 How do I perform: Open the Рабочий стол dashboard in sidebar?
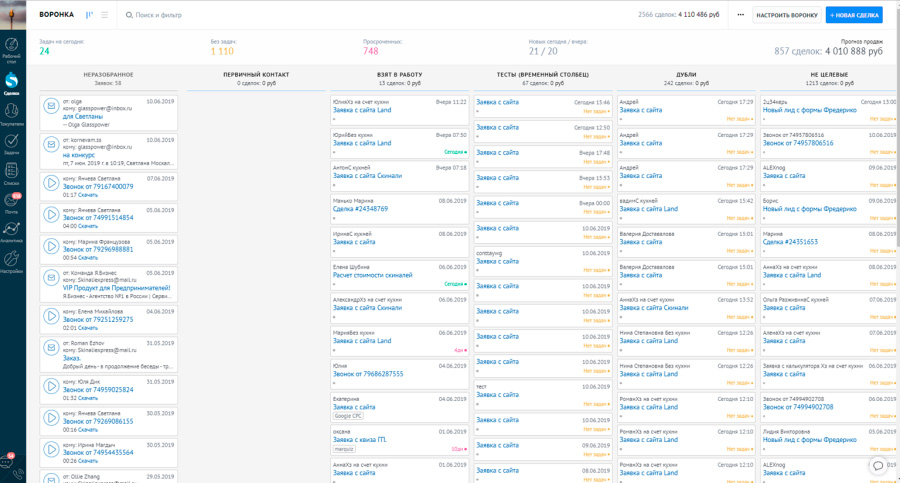(x=11, y=49)
